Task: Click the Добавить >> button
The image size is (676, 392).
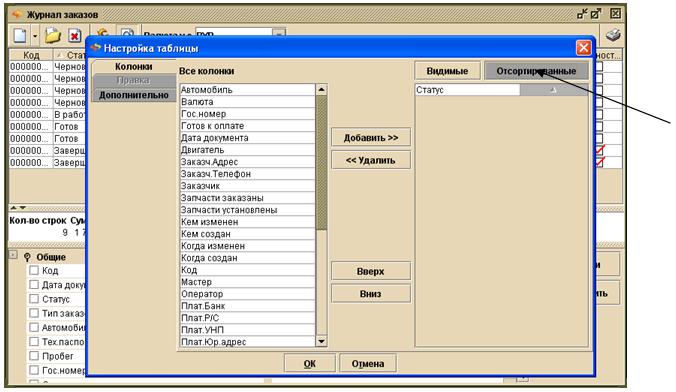Action: [371, 138]
